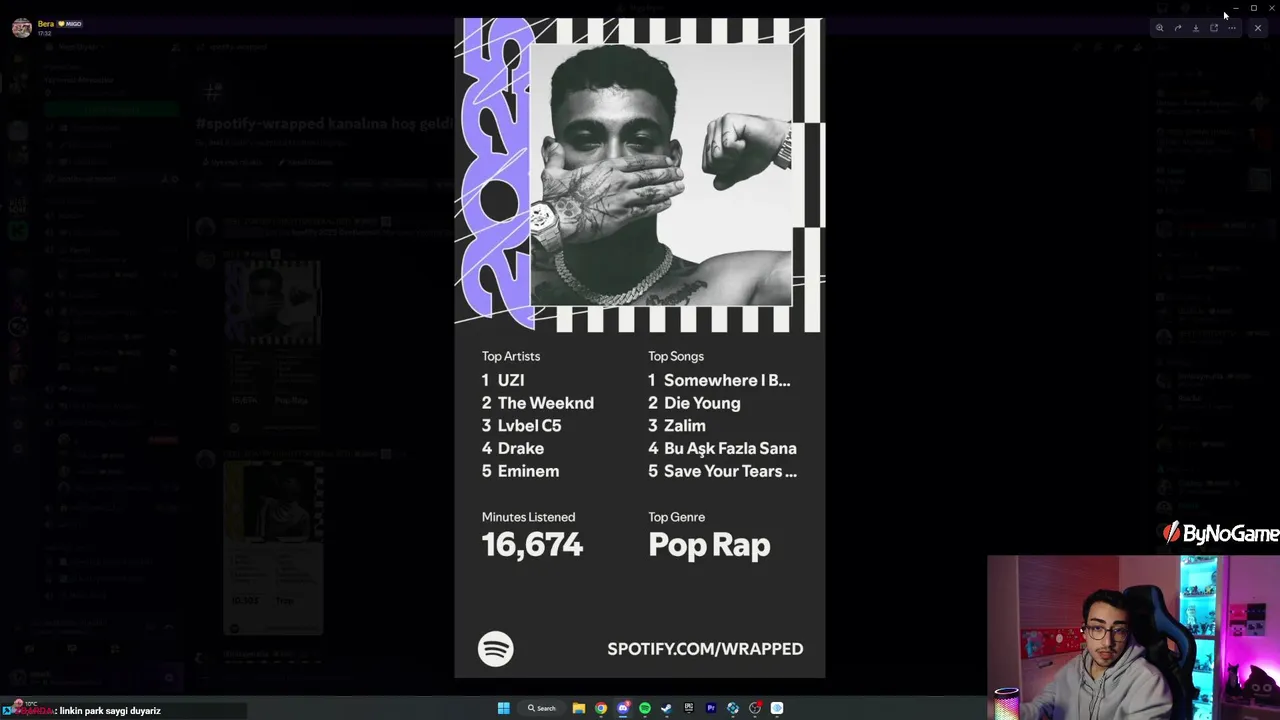Download the Spotify Wrapped image
This screenshot has width=1280, height=720.
pyautogui.click(x=1196, y=28)
